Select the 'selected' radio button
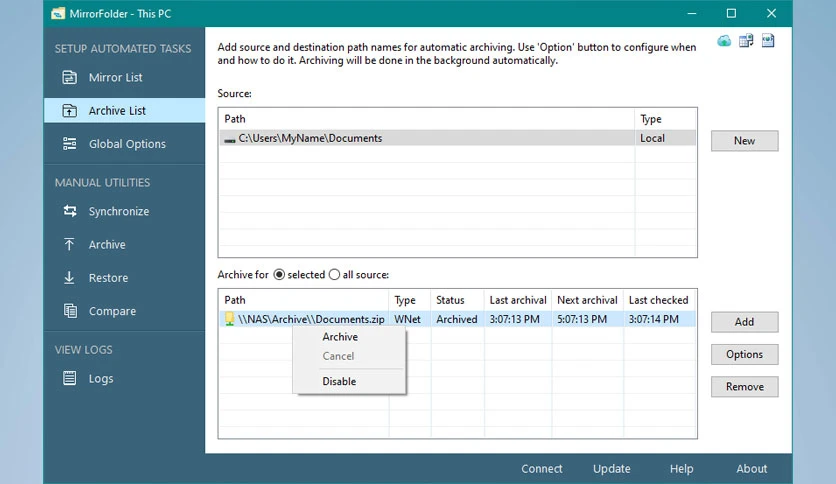 [279, 275]
